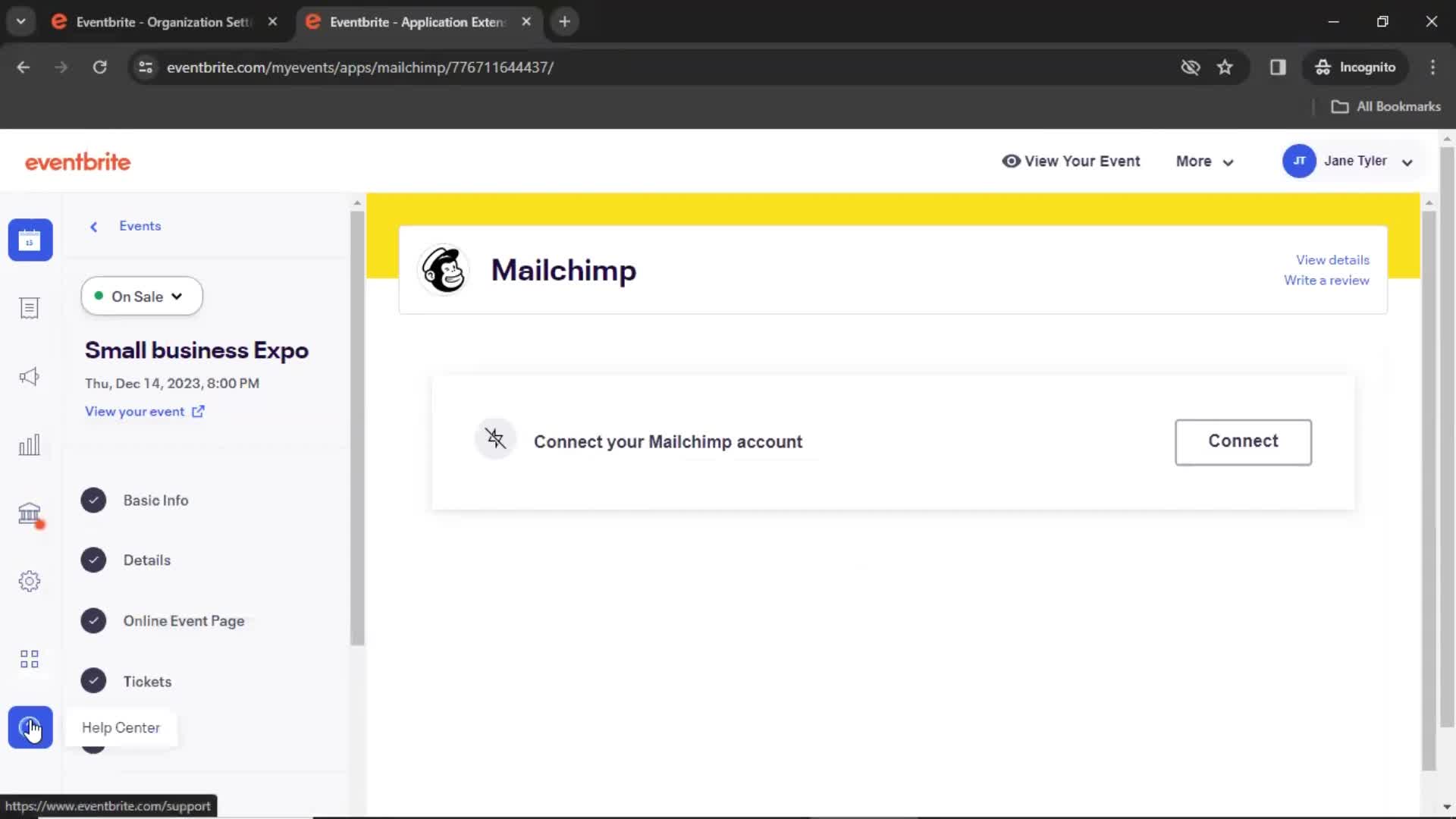The height and width of the screenshot is (819, 1456).
Task: Click the Help Center tooltip label
Action: click(x=121, y=728)
